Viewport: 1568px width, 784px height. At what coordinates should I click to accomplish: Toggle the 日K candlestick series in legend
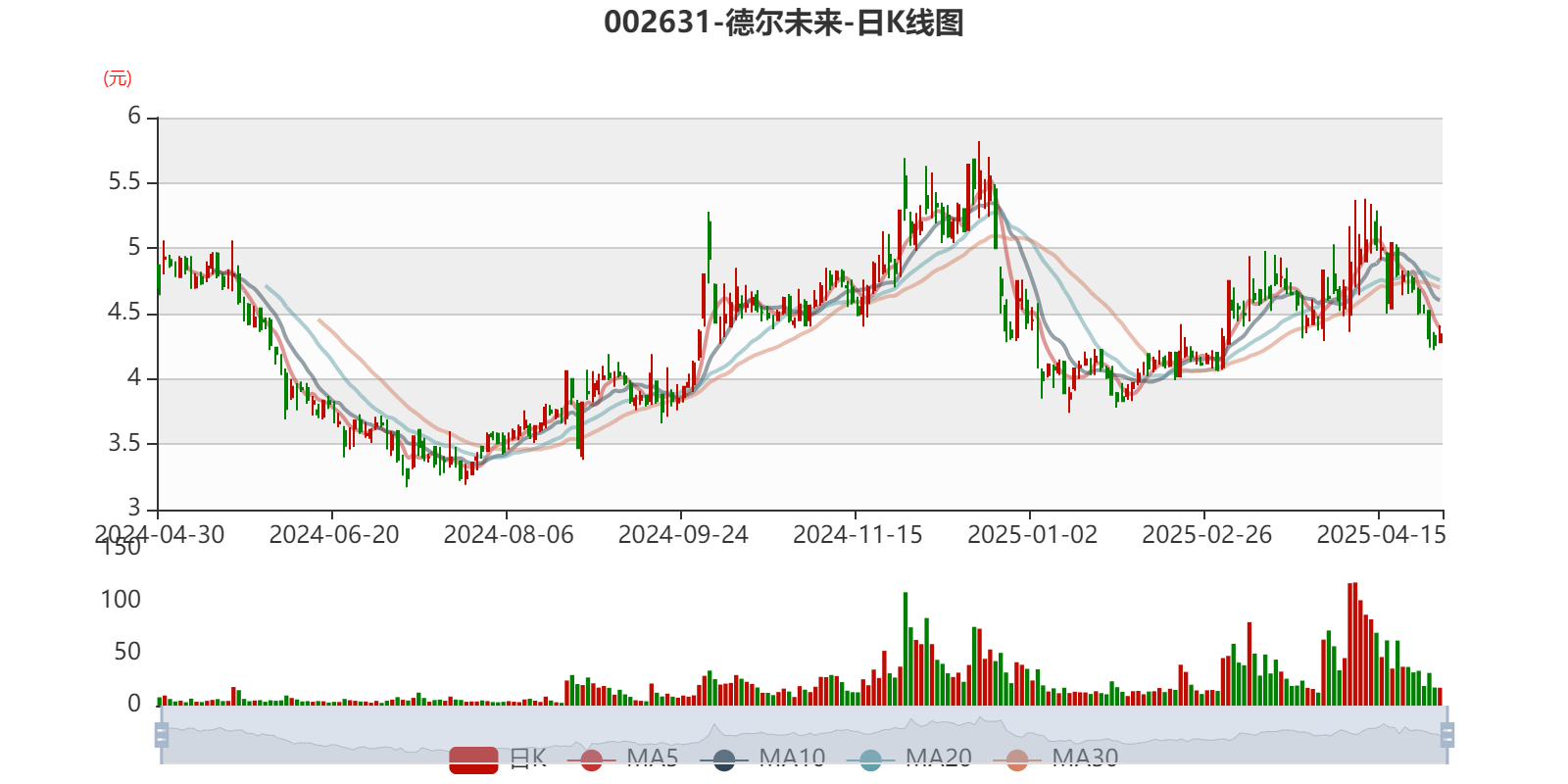(498, 759)
